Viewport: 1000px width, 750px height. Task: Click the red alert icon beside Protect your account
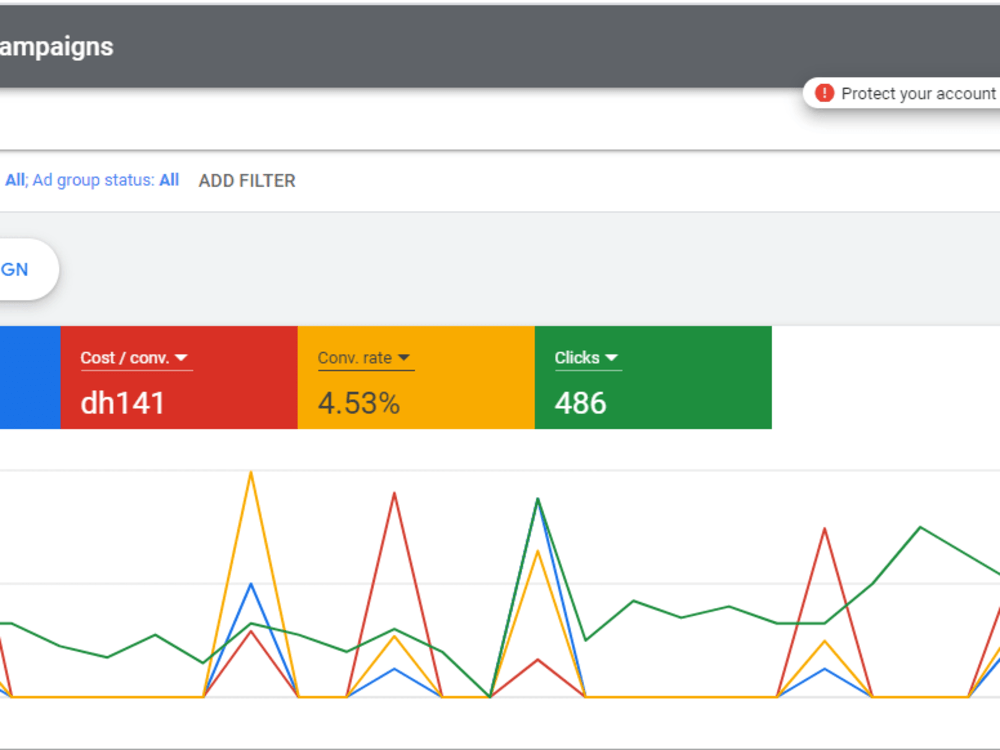[x=824, y=93]
